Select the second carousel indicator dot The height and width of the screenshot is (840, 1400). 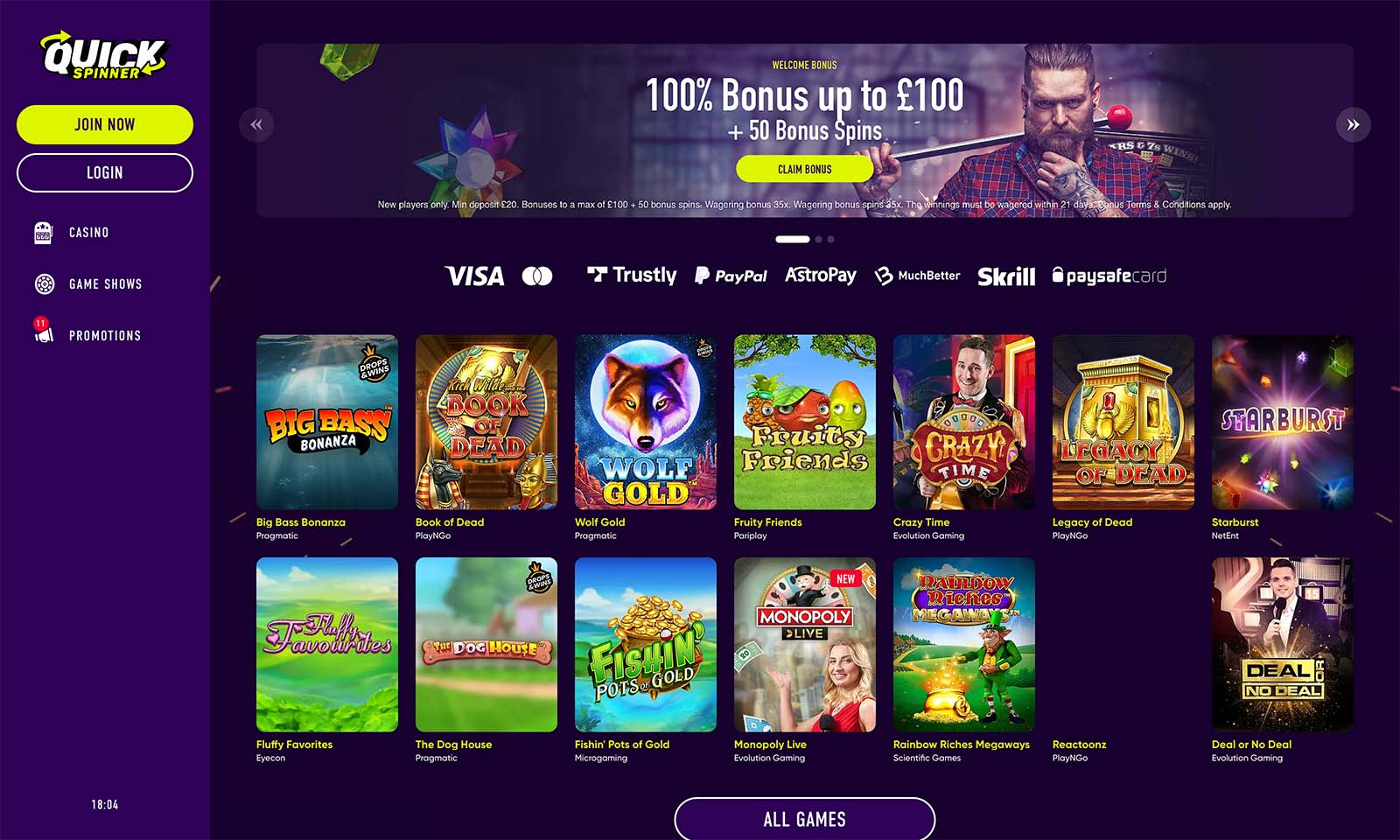coord(819,238)
